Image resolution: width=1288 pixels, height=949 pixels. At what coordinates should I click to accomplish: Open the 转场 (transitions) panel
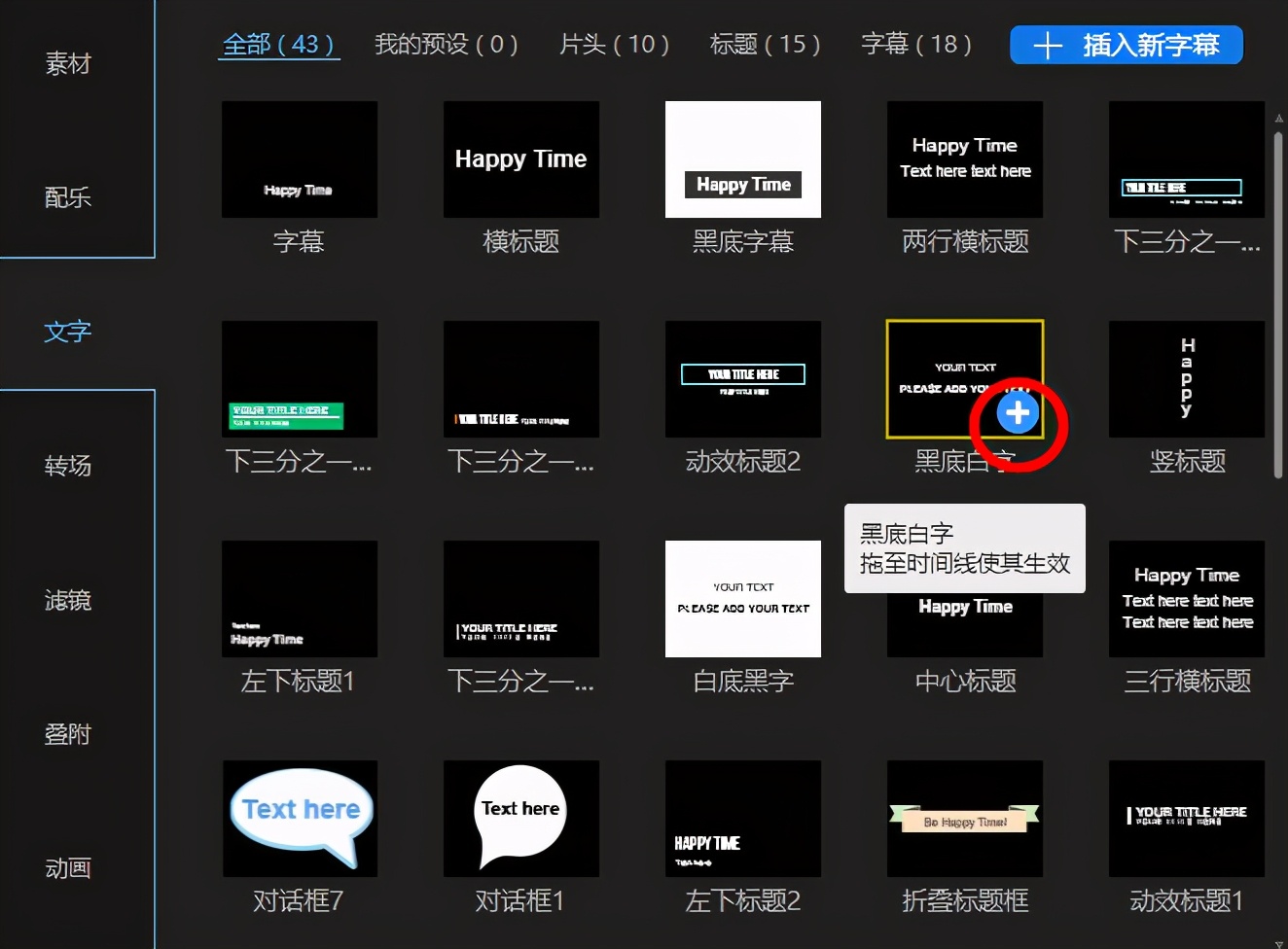66,466
